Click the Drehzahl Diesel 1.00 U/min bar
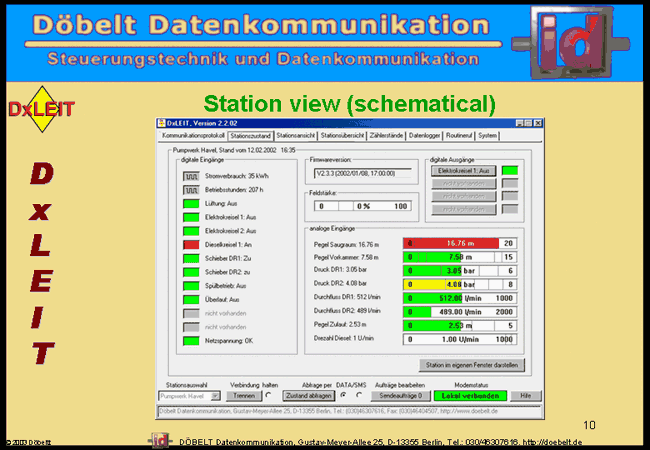The width and height of the screenshot is (650, 450). click(460, 339)
